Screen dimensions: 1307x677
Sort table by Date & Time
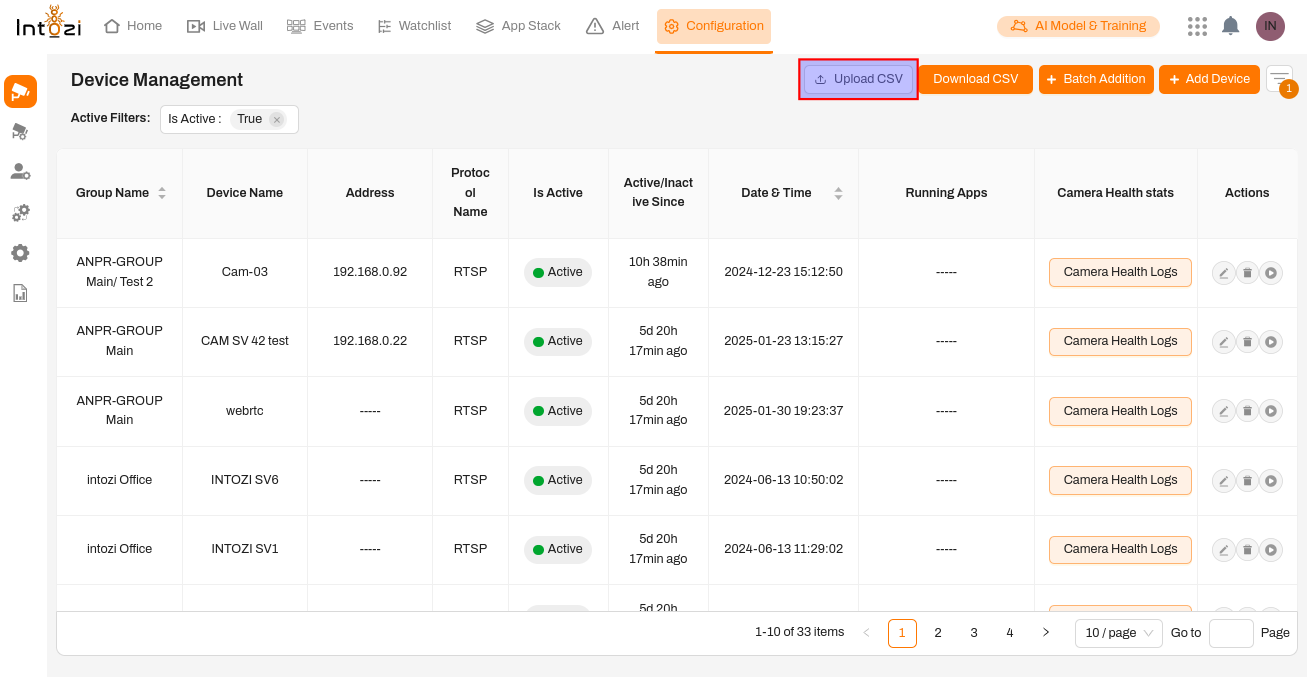coord(838,193)
